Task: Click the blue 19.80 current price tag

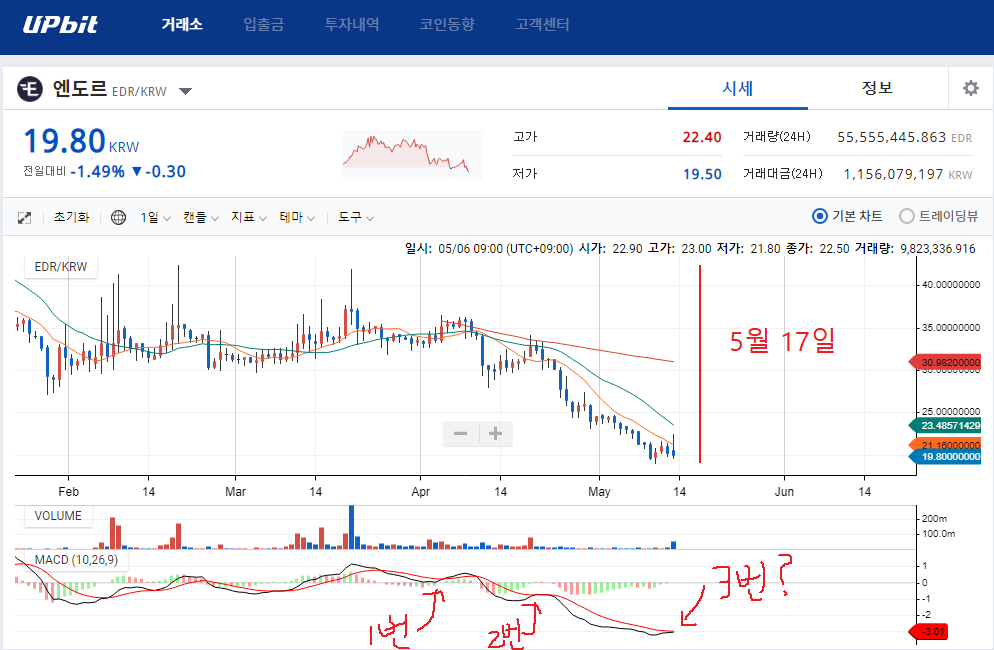Action: 945,457
